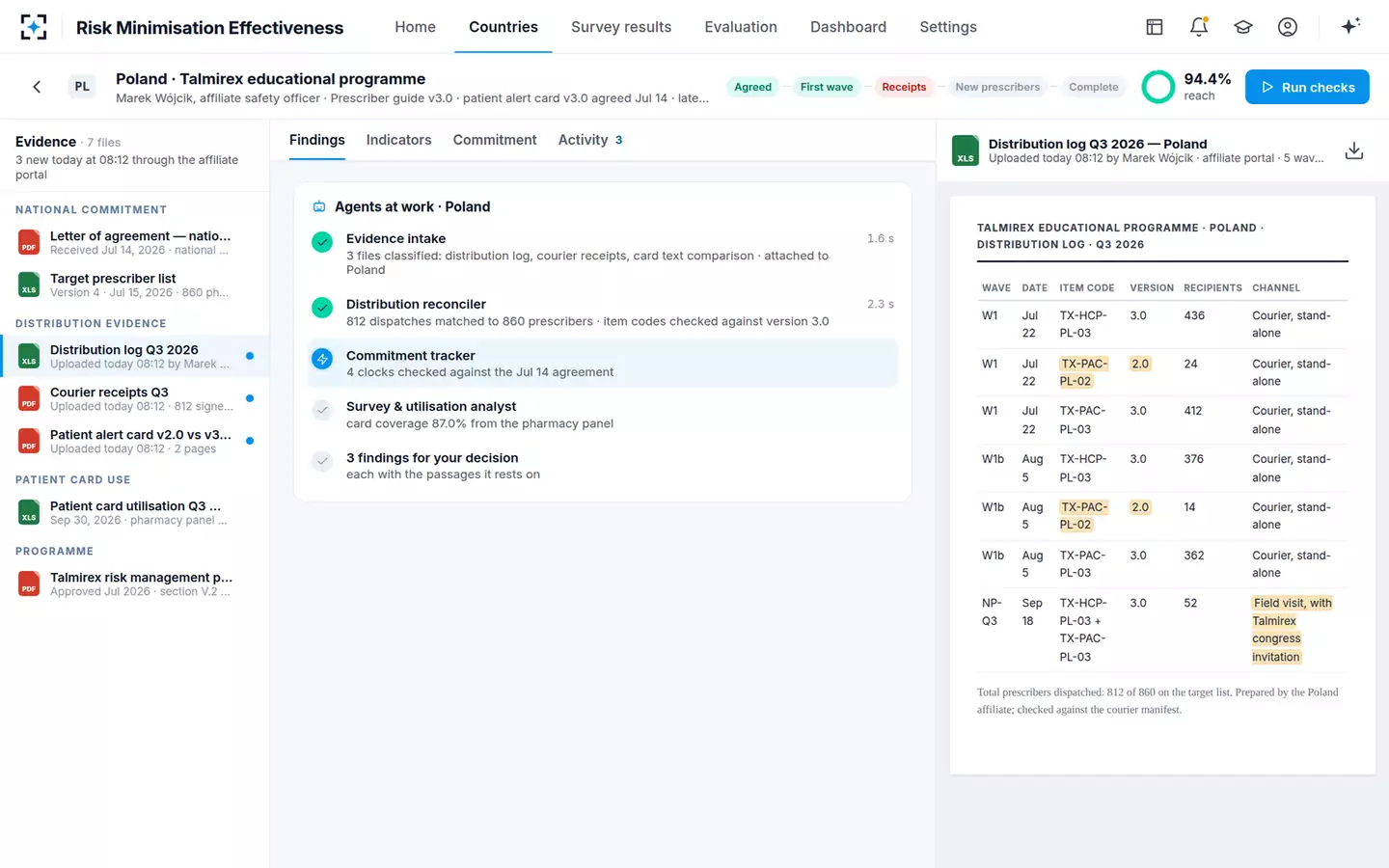The height and width of the screenshot is (868, 1389).
Task: Open the user account icon
Action: pos(1288,27)
